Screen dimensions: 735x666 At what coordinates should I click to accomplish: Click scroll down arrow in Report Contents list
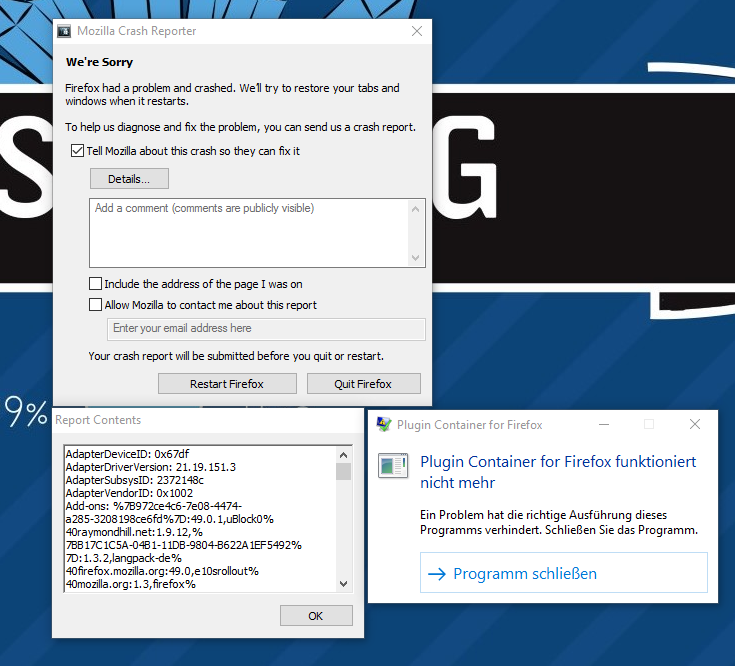coord(344,584)
